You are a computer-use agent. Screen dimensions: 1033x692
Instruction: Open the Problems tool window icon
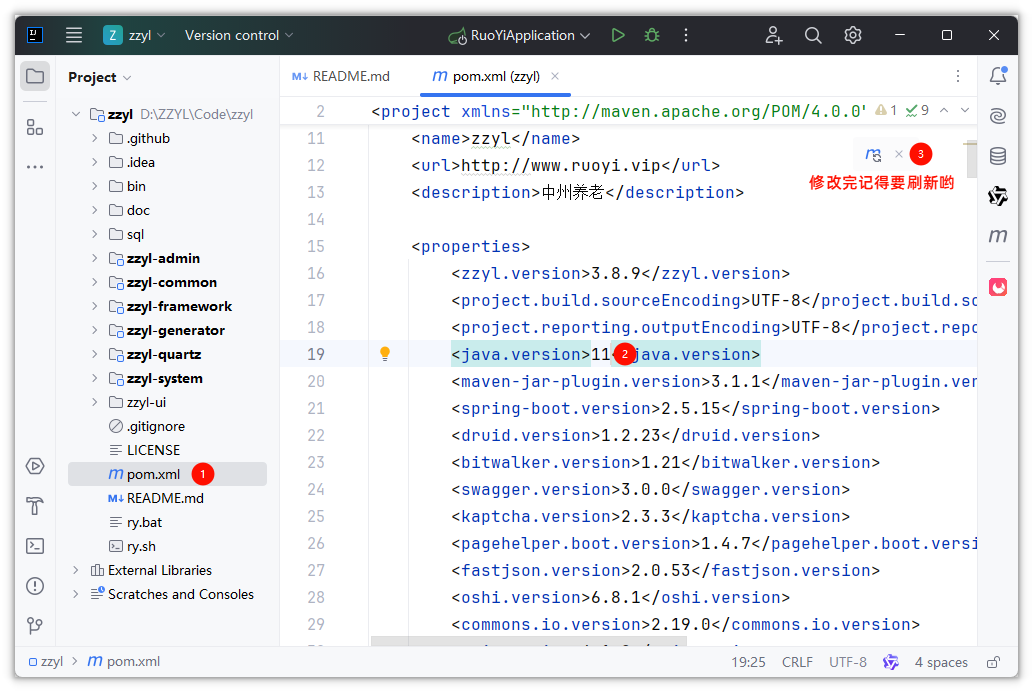(x=35, y=586)
